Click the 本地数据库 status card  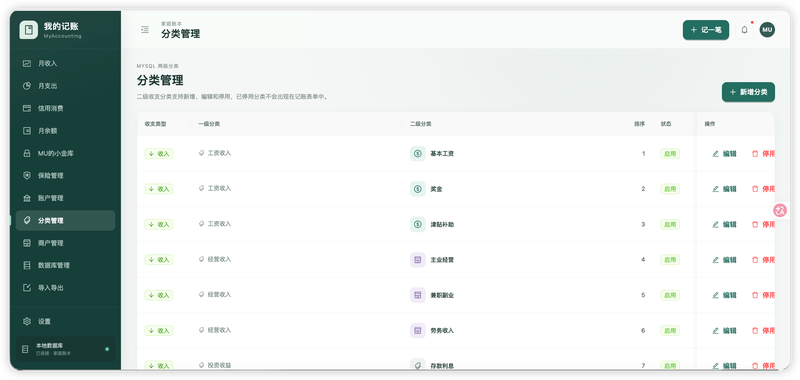[65, 349]
